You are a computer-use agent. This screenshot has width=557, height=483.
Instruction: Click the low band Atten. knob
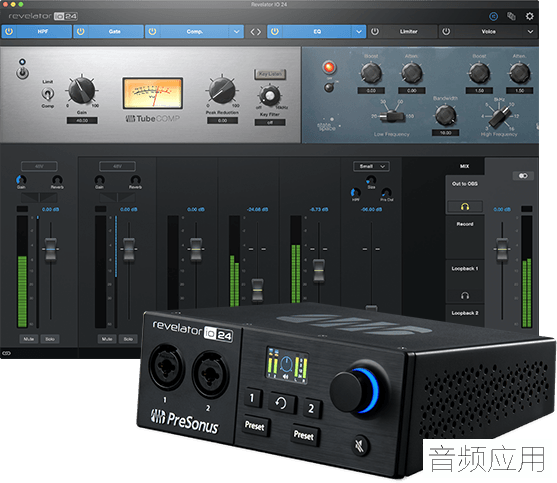coord(411,73)
